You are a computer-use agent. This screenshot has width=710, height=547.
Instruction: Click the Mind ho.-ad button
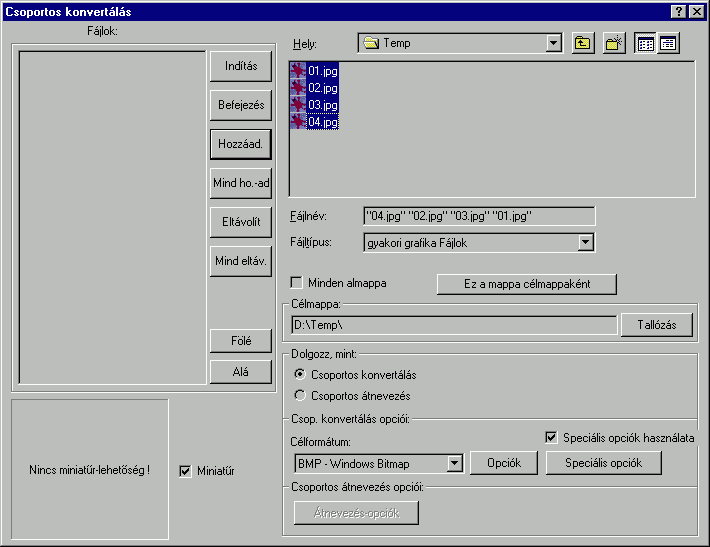tap(241, 183)
